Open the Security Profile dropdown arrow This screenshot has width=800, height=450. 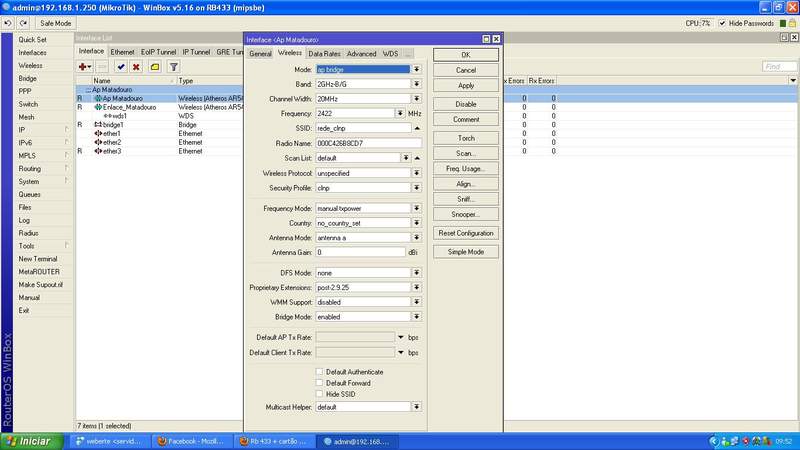coord(417,188)
